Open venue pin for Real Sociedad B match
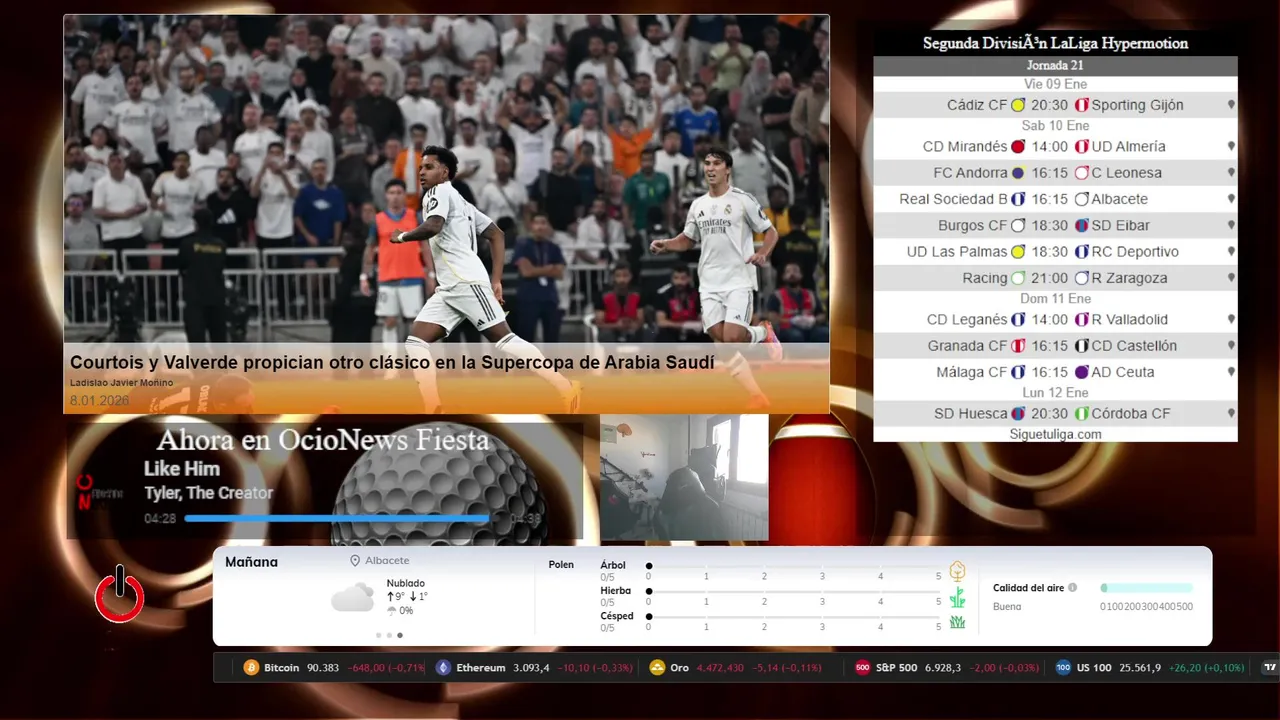The height and width of the screenshot is (720, 1280). coord(1231,199)
